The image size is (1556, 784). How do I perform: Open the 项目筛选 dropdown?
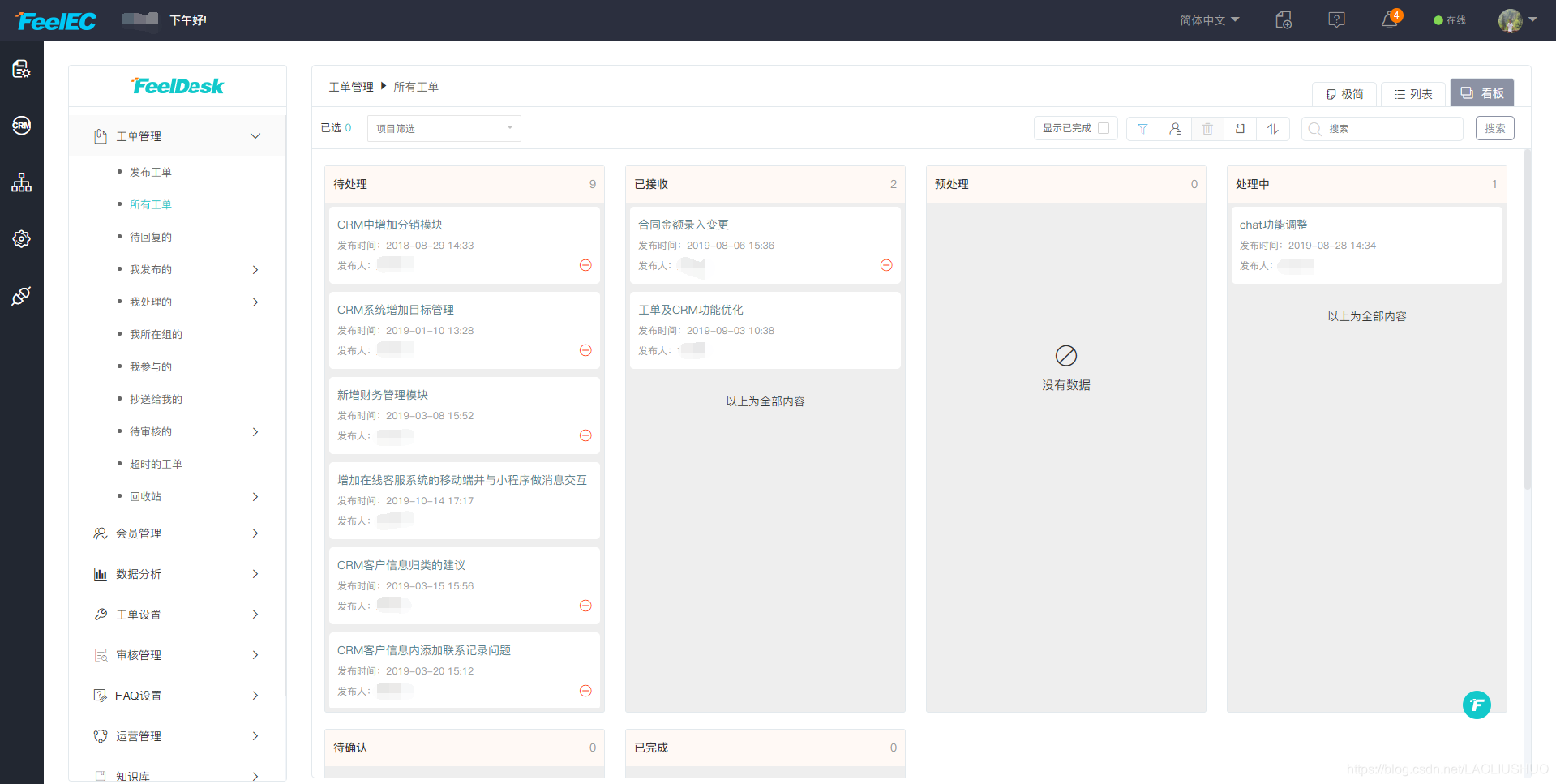444,129
